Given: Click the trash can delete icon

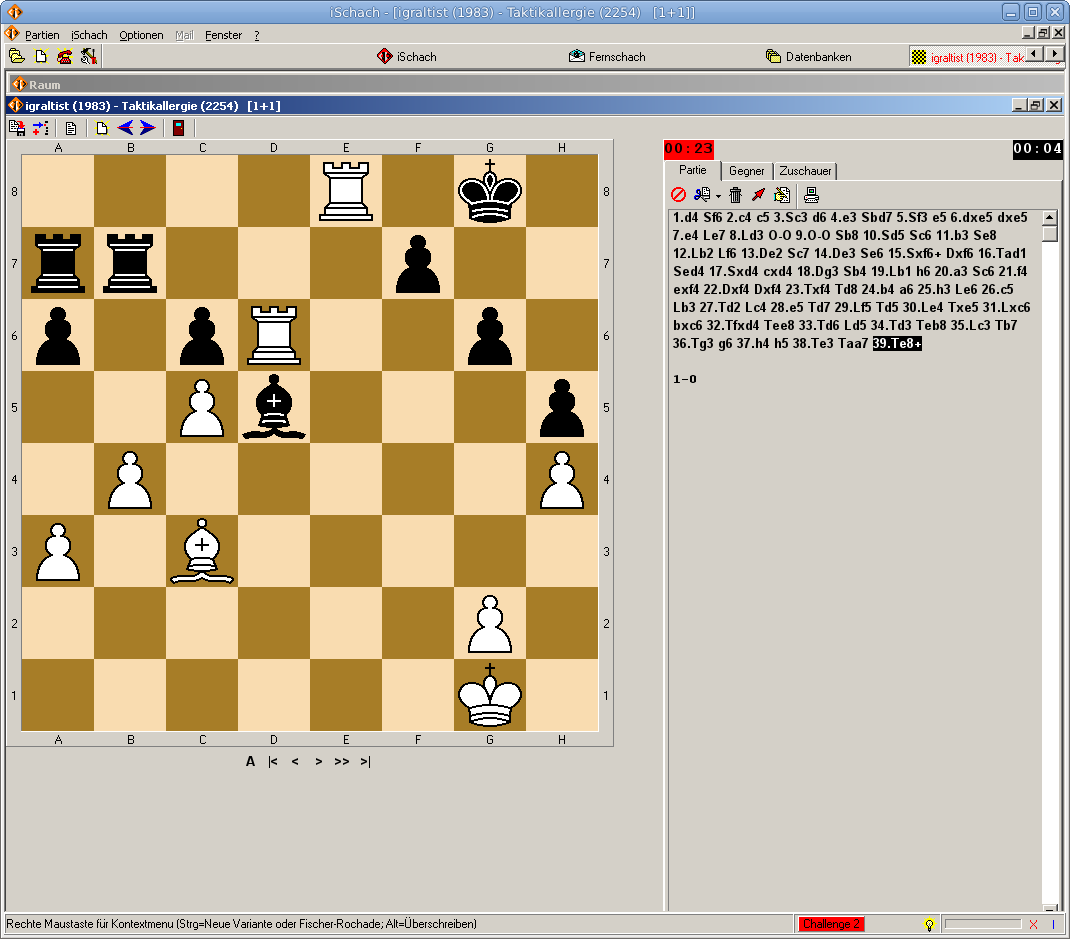Looking at the screenshot, I should (x=735, y=195).
